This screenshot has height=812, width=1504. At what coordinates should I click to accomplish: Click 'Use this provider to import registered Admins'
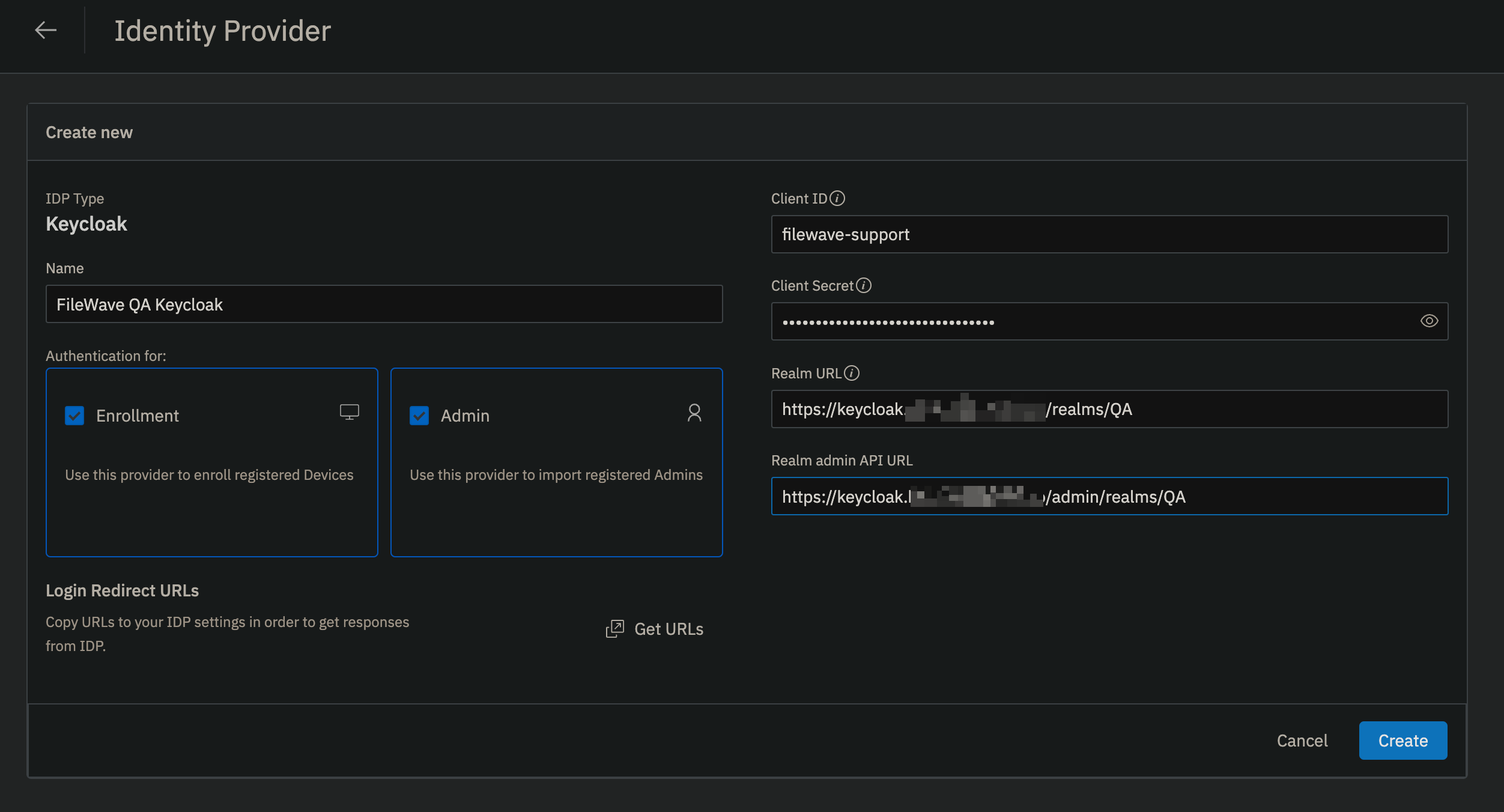556,475
